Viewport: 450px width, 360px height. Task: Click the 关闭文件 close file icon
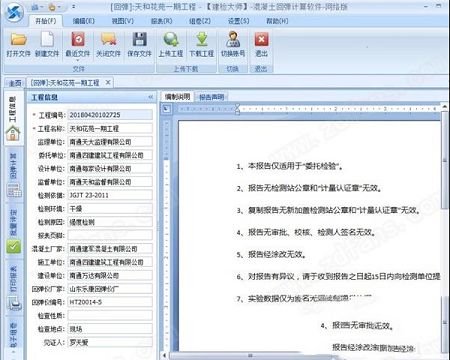coord(109,39)
